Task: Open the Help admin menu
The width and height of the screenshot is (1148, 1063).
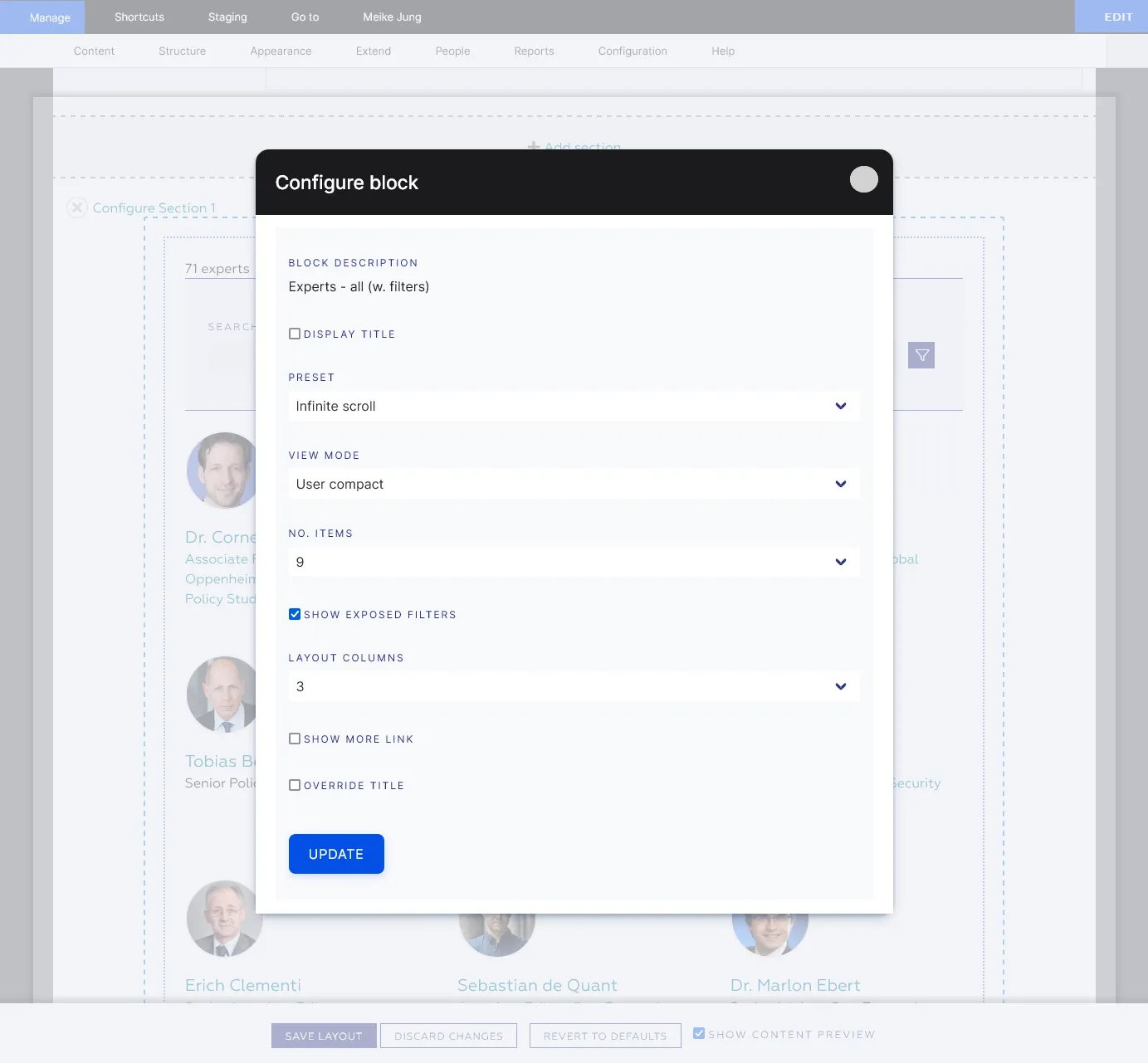Action: (x=723, y=51)
